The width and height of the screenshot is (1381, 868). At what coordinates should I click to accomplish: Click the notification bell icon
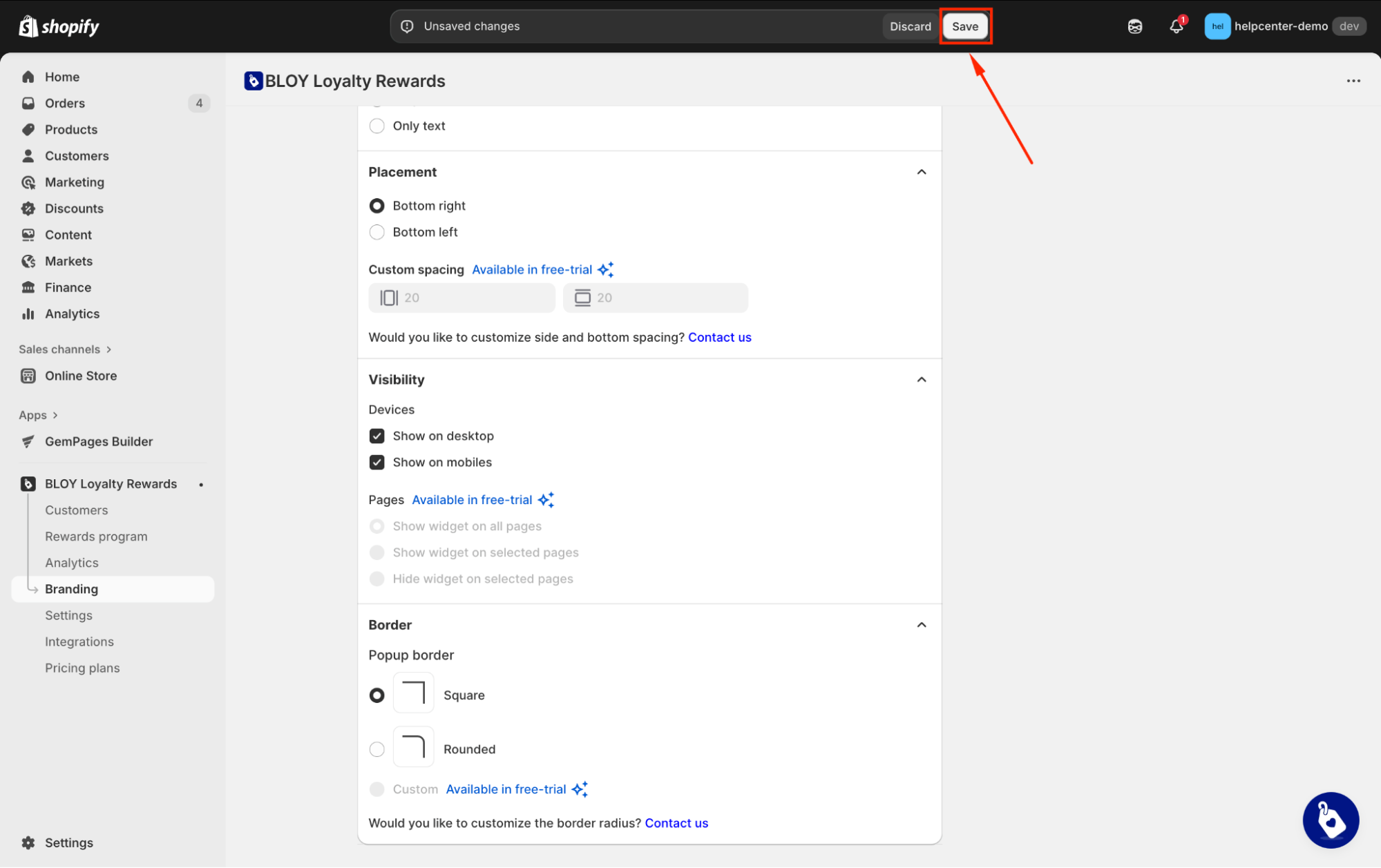[1176, 26]
